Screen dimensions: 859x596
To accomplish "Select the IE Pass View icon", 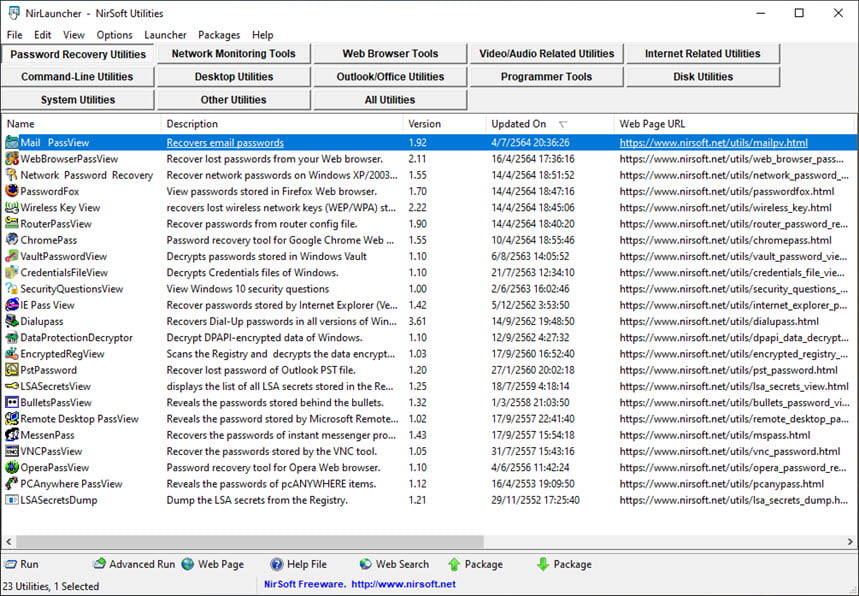I will pos(12,305).
